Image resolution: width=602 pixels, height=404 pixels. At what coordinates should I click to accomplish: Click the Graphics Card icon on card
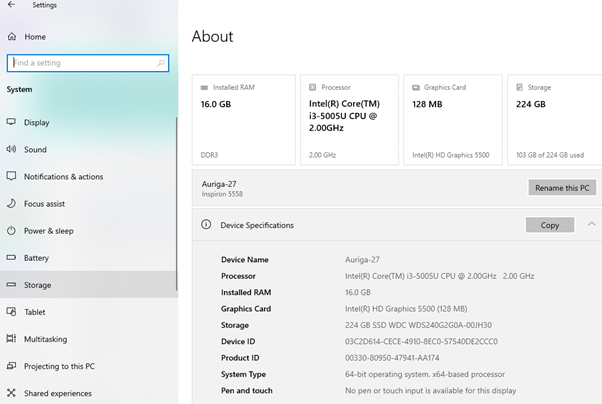[x=416, y=88]
